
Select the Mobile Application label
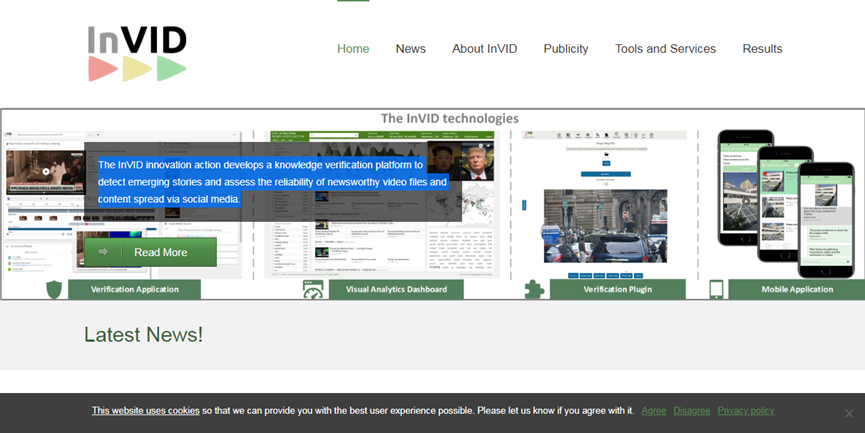(797, 289)
